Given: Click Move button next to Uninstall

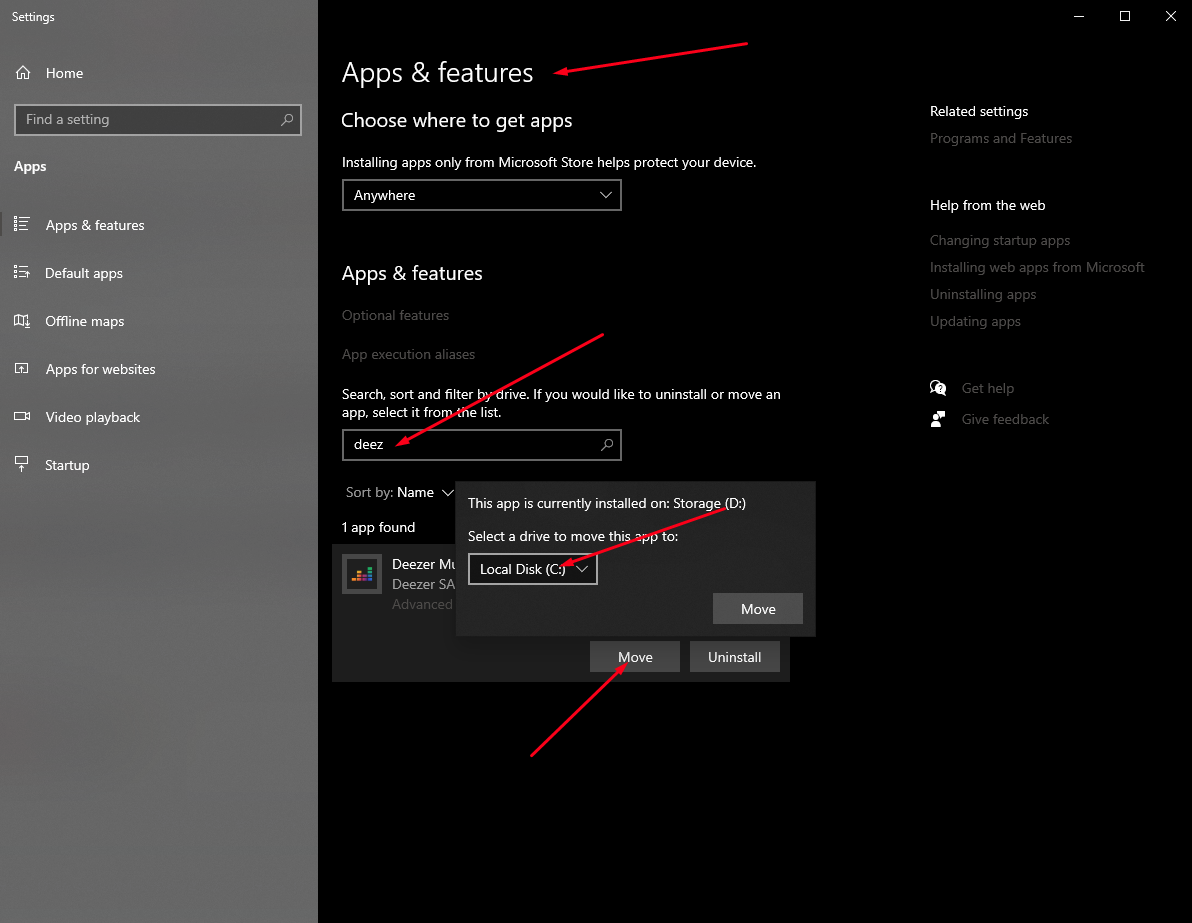Looking at the screenshot, I should click(635, 657).
